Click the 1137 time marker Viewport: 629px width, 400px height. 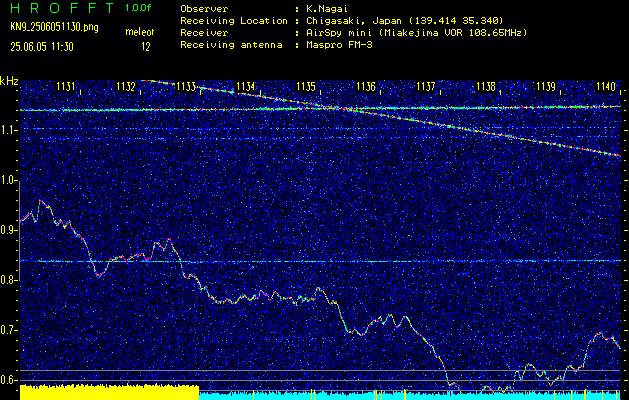pos(426,86)
